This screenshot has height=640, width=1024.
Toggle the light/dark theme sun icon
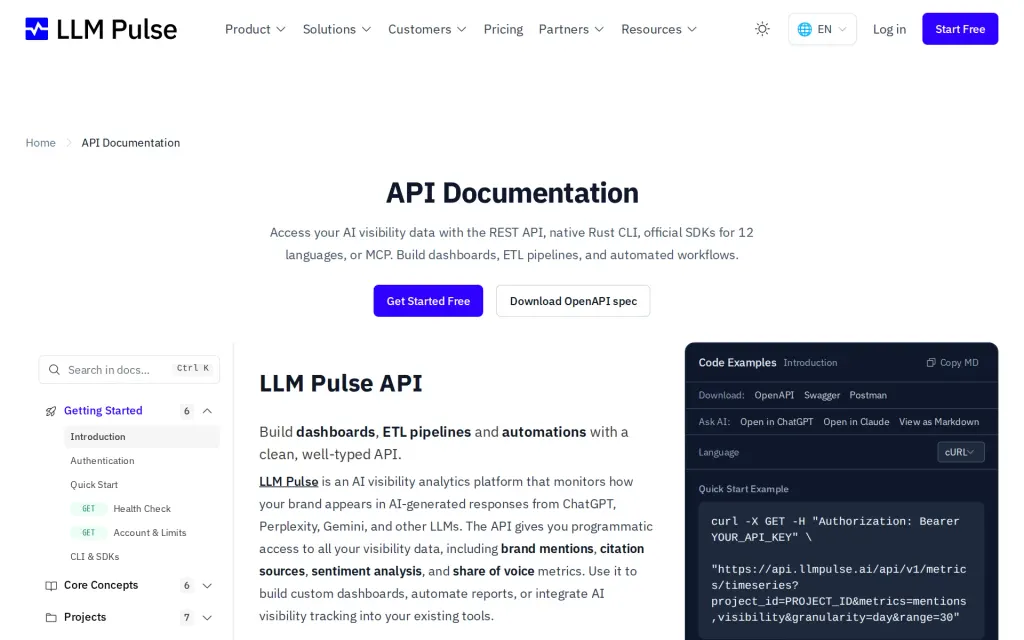point(762,29)
